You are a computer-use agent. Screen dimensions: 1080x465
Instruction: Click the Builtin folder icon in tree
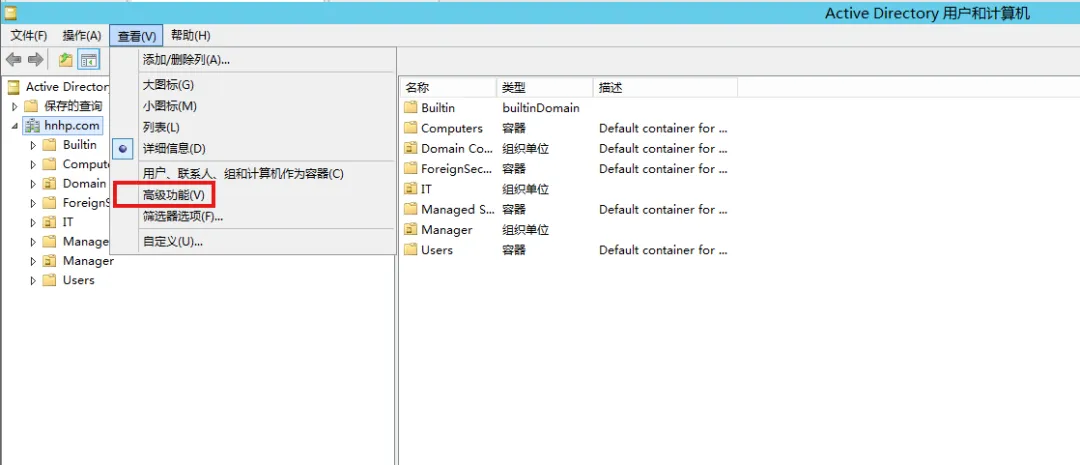coord(49,145)
